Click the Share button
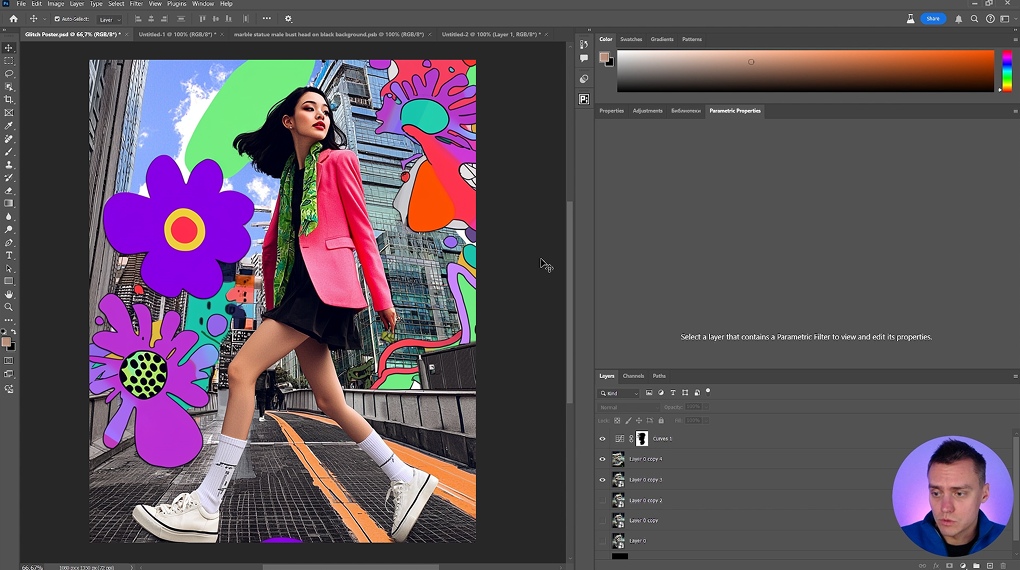The image size is (1020, 570). pyautogui.click(x=932, y=19)
